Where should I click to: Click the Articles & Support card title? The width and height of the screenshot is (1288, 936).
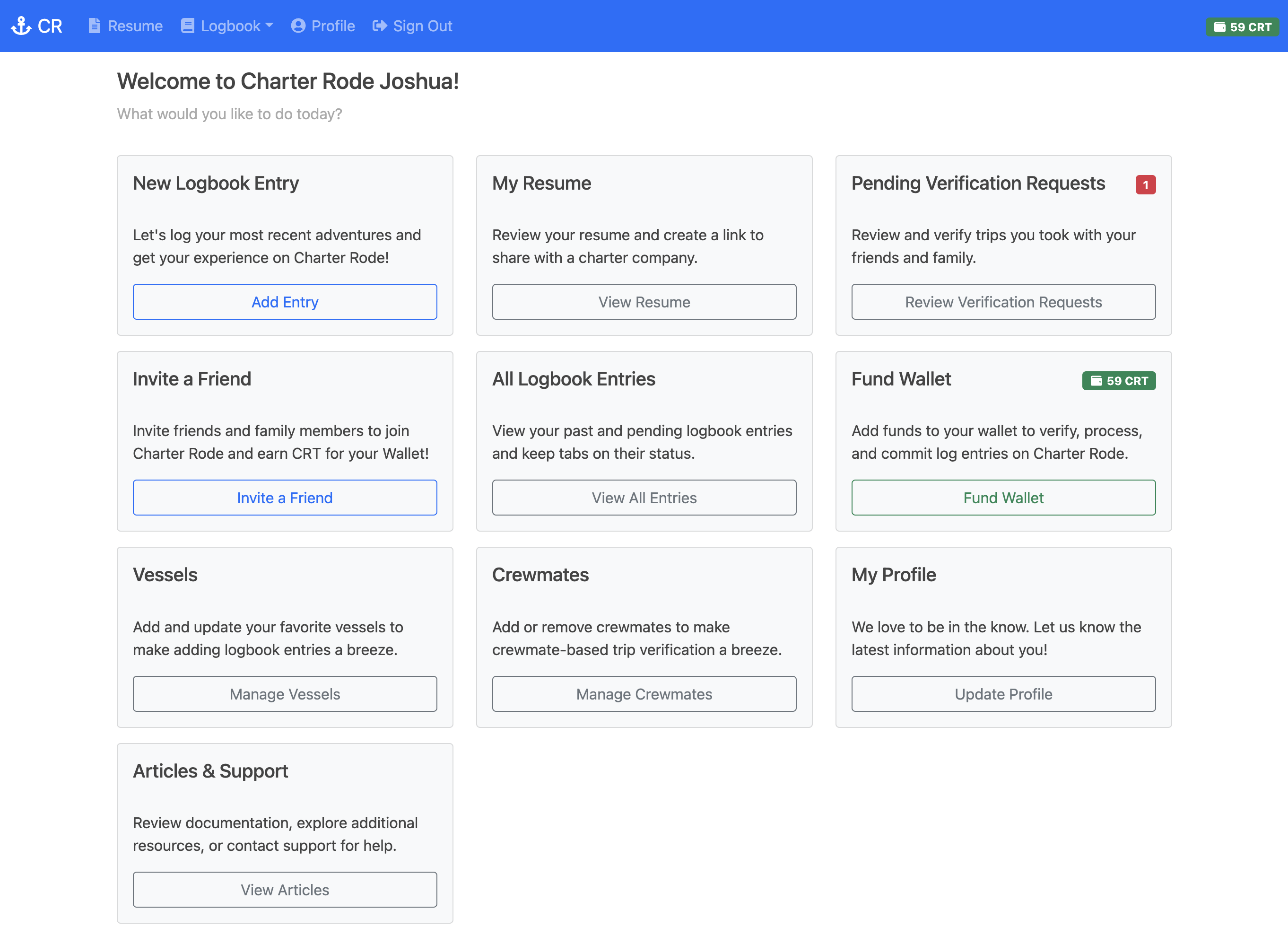pyautogui.click(x=211, y=771)
